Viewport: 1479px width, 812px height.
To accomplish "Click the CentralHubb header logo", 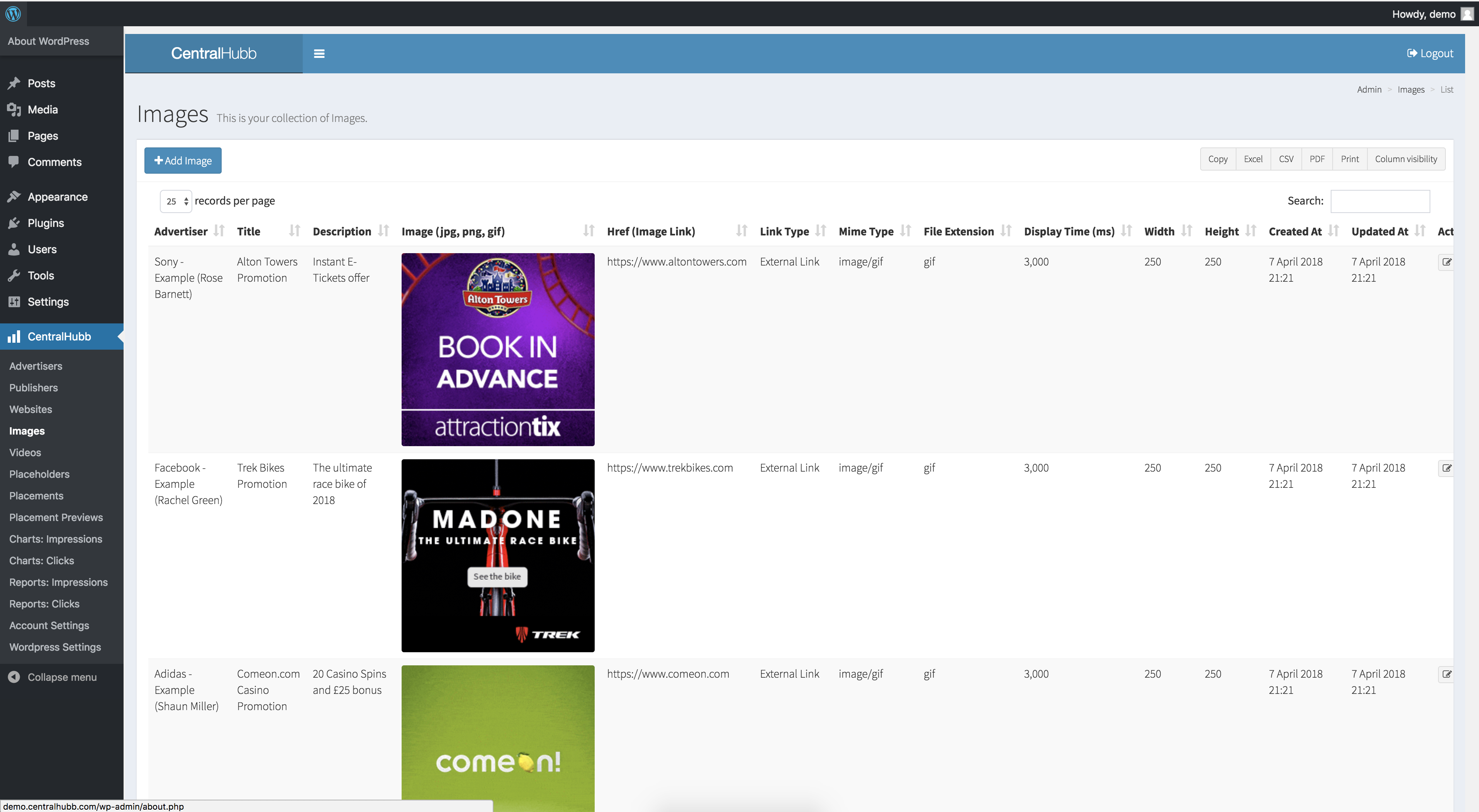I will (214, 53).
